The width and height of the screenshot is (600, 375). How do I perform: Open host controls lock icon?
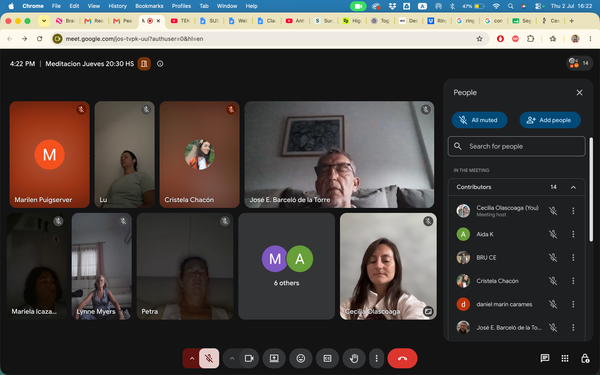pyautogui.click(x=585, y=358)
